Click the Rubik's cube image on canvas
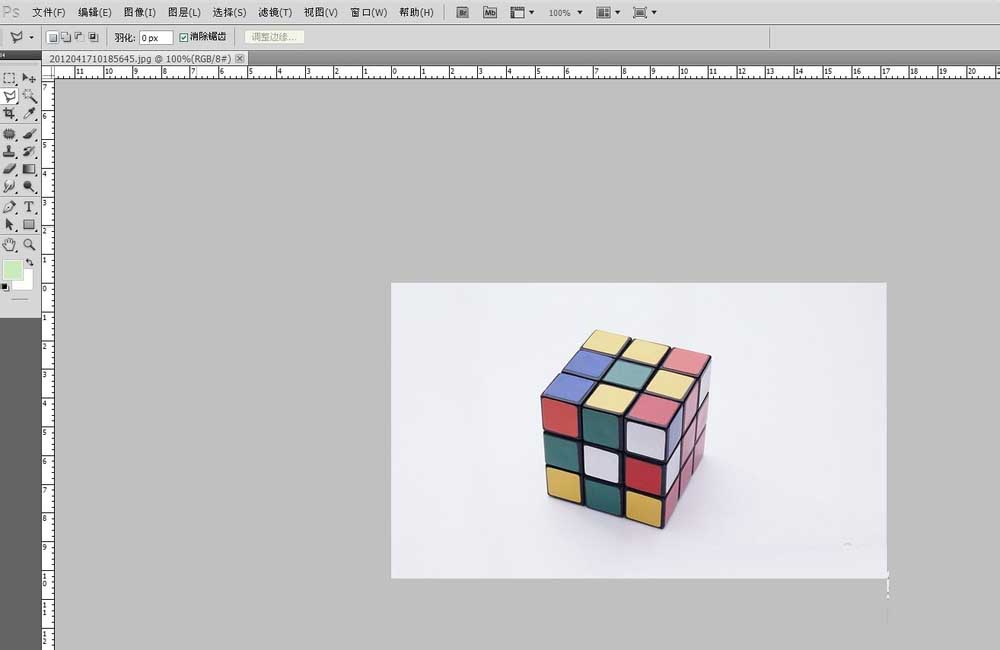This screenshot has width=1000, height=650. point(626,429)
